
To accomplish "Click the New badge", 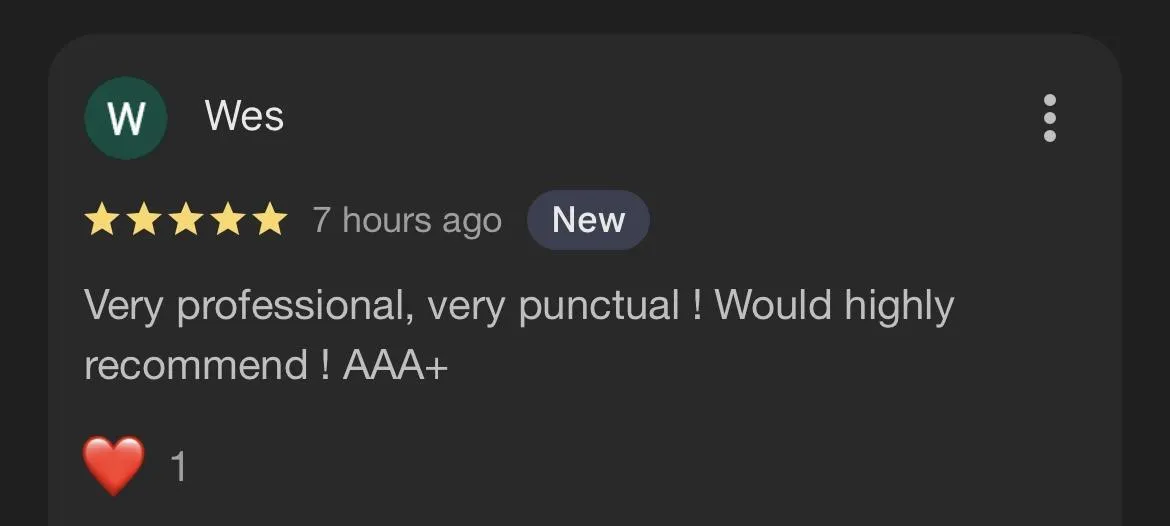I will click(x=588, y=220).
